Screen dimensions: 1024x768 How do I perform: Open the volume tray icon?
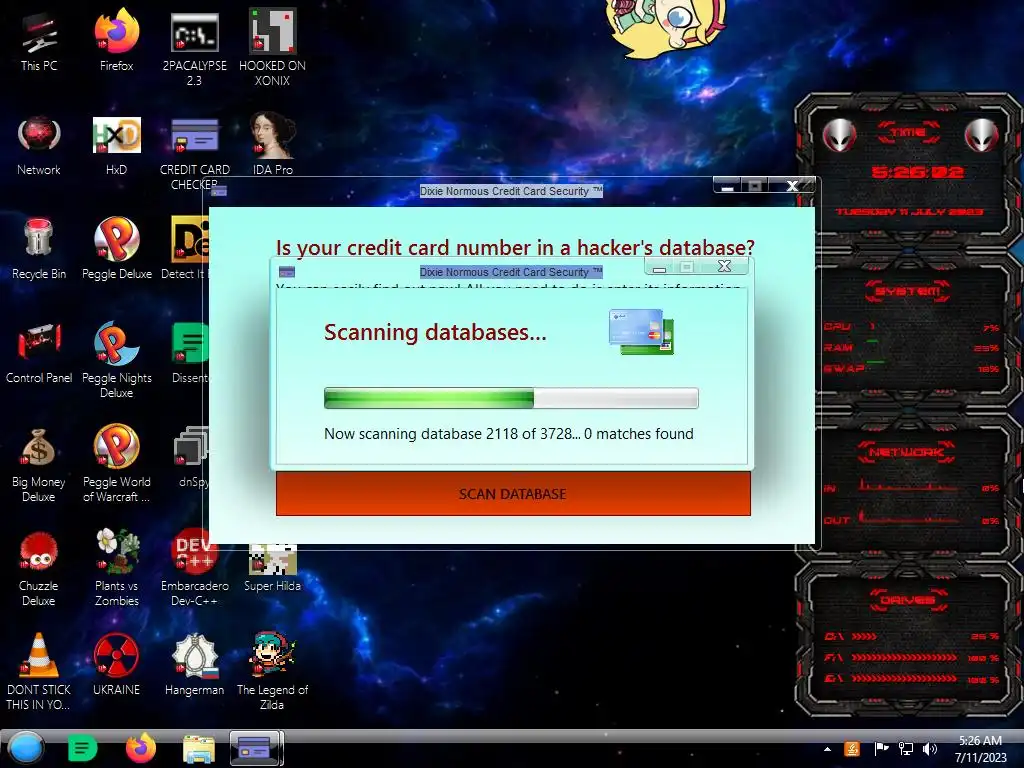click(929, 749)
